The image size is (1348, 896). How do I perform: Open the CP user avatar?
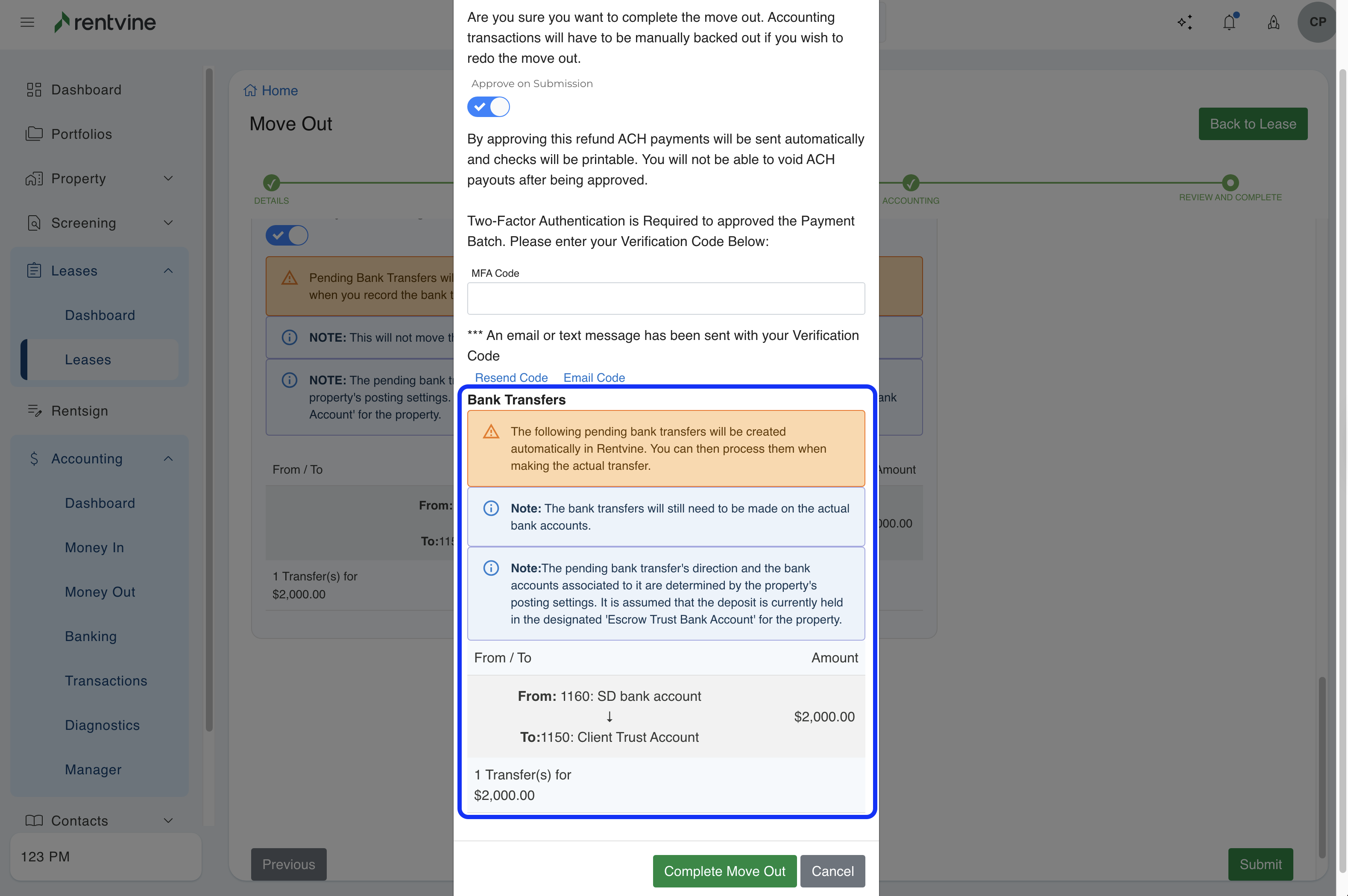click(x=1317, y=22)
